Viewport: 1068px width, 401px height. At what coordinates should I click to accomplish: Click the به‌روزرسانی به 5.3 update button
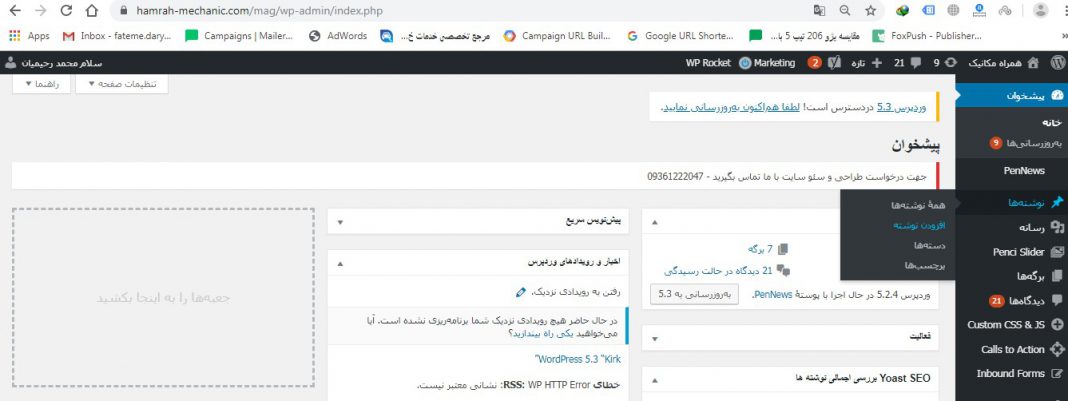click(694, 294)
